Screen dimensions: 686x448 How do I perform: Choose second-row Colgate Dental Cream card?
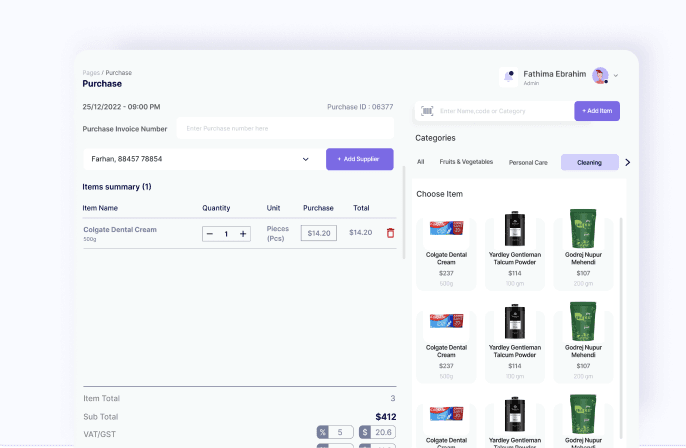pyautogui.click(x=446, y=346)
